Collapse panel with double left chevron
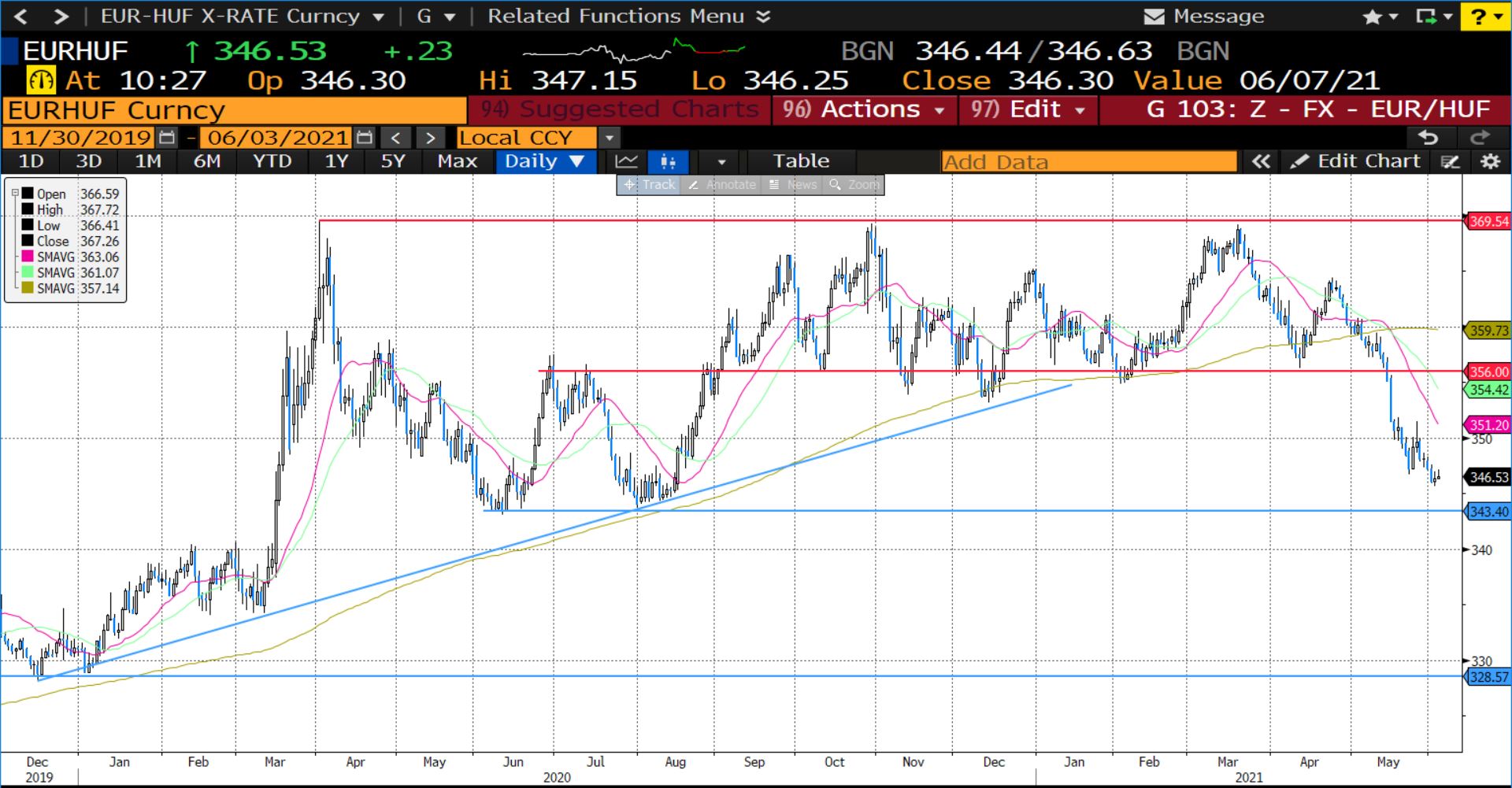The width and height of the screenshot is (1512, 788). [1261, 161]
